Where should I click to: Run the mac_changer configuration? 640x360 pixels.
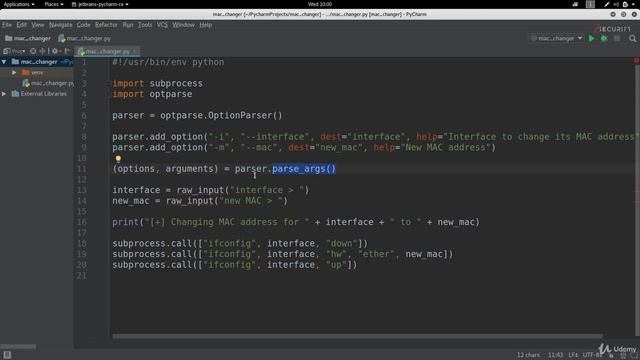coord(591,38)
